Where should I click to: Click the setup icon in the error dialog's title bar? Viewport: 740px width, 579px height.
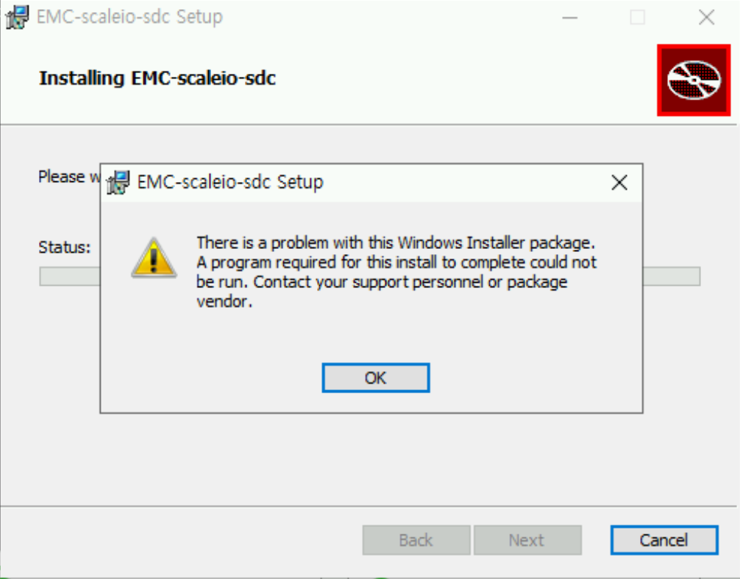pyautogui.click(x=119, y=182)
